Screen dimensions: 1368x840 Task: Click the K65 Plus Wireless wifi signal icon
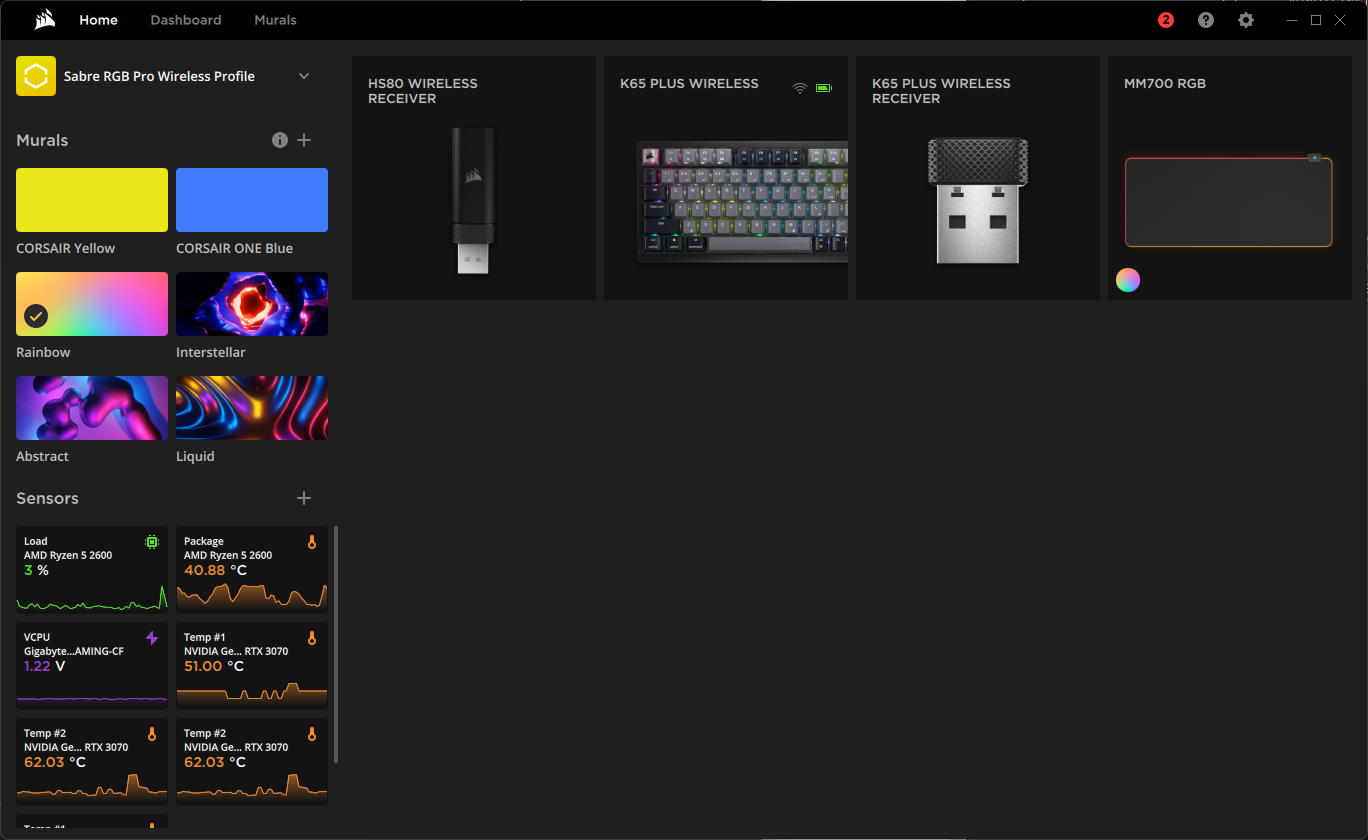800,88
